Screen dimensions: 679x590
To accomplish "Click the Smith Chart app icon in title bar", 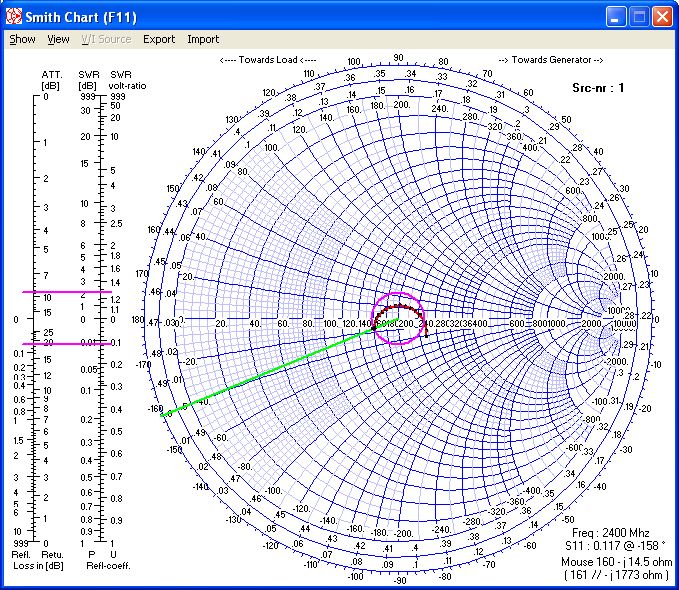I will 14,17.
